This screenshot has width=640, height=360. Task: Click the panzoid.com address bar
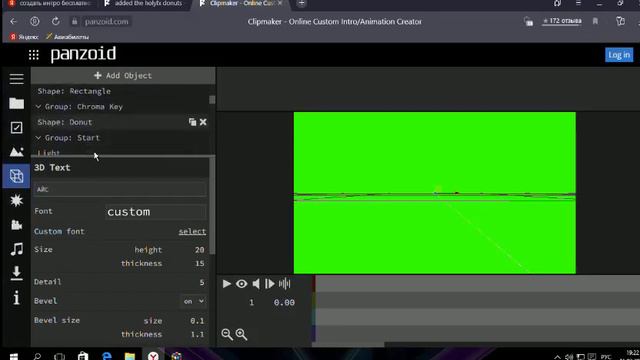click(x=107, y=22)
